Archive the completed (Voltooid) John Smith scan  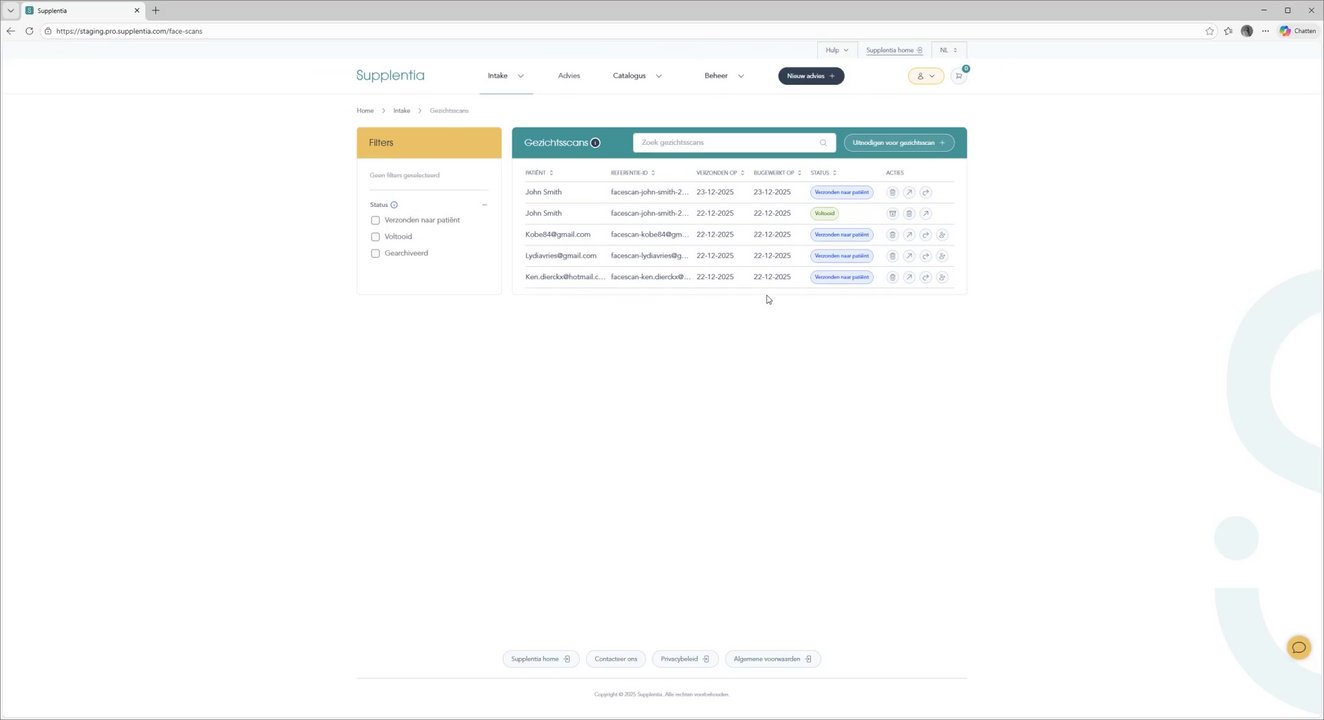point(892,213)
